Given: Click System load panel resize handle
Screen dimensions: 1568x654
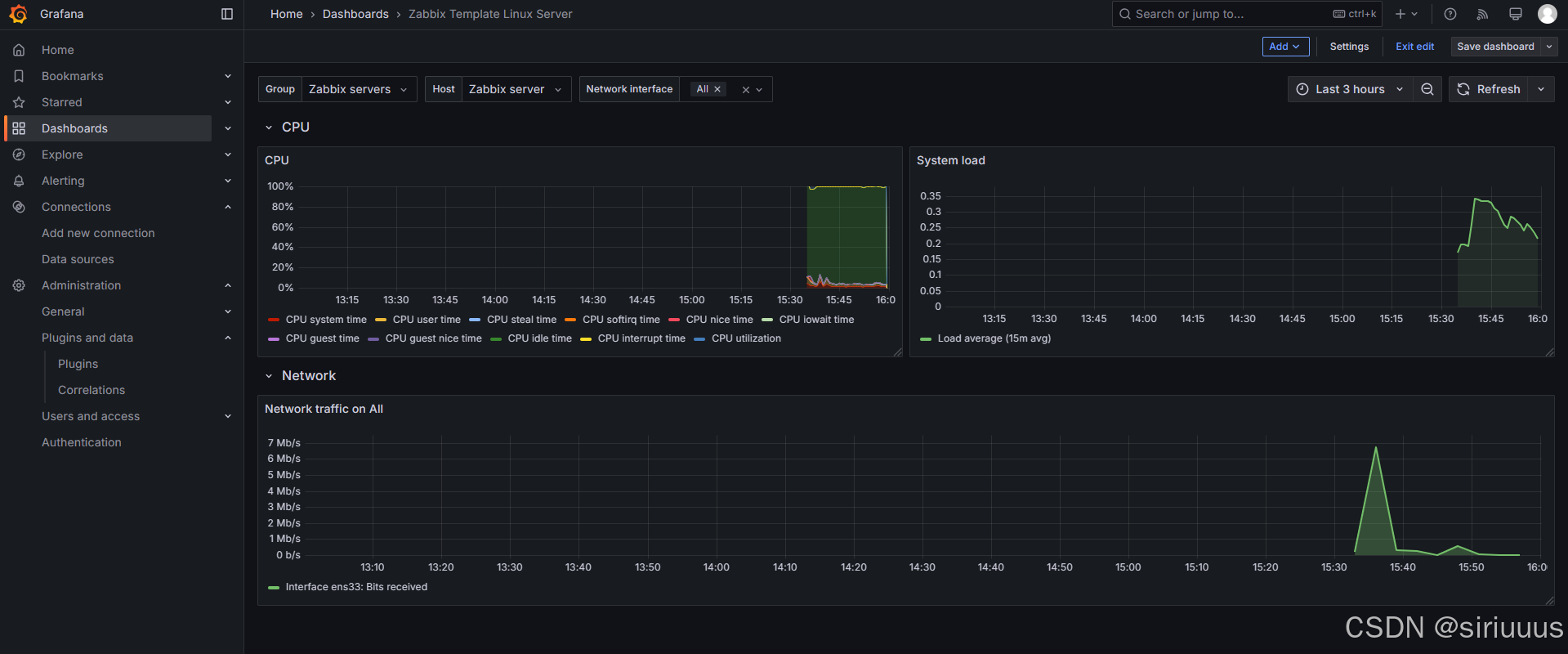Looking at the screenshot, I should (1549, 352).
